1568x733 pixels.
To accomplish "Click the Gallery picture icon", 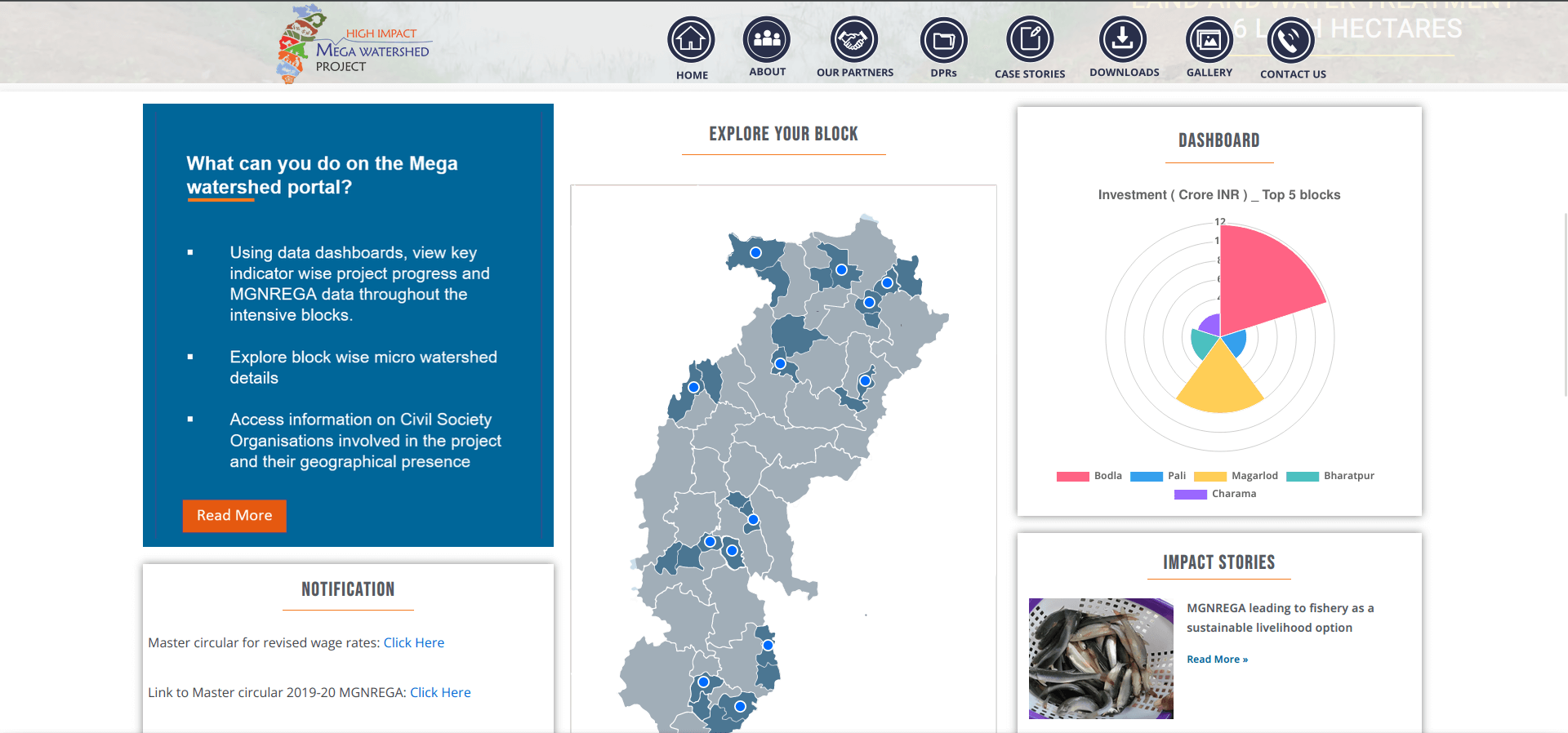I will (x=1209, y=39).
